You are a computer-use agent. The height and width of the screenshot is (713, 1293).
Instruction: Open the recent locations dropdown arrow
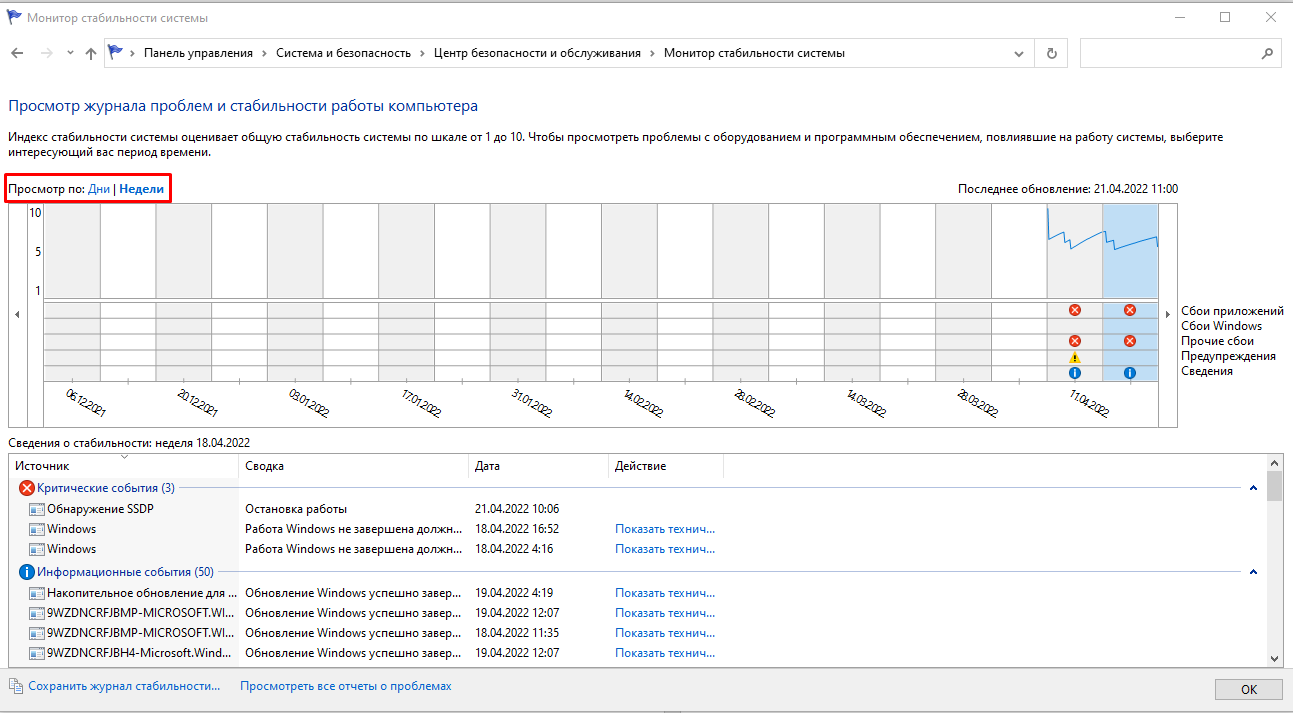[x=70, y=53]
